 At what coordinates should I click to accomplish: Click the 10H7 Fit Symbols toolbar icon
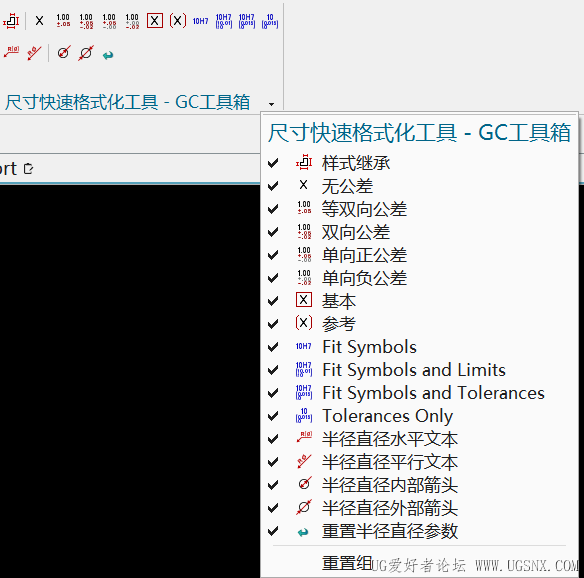[200, 21]
